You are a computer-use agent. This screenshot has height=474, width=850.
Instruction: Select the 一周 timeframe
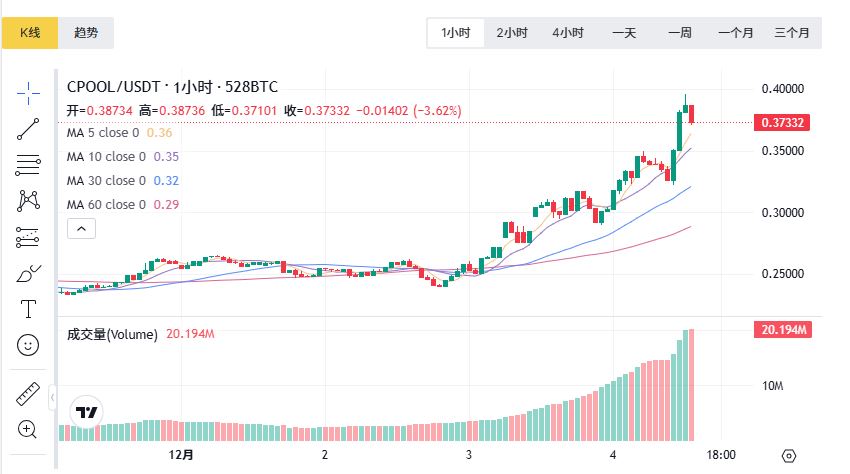[x=680, y=33]
